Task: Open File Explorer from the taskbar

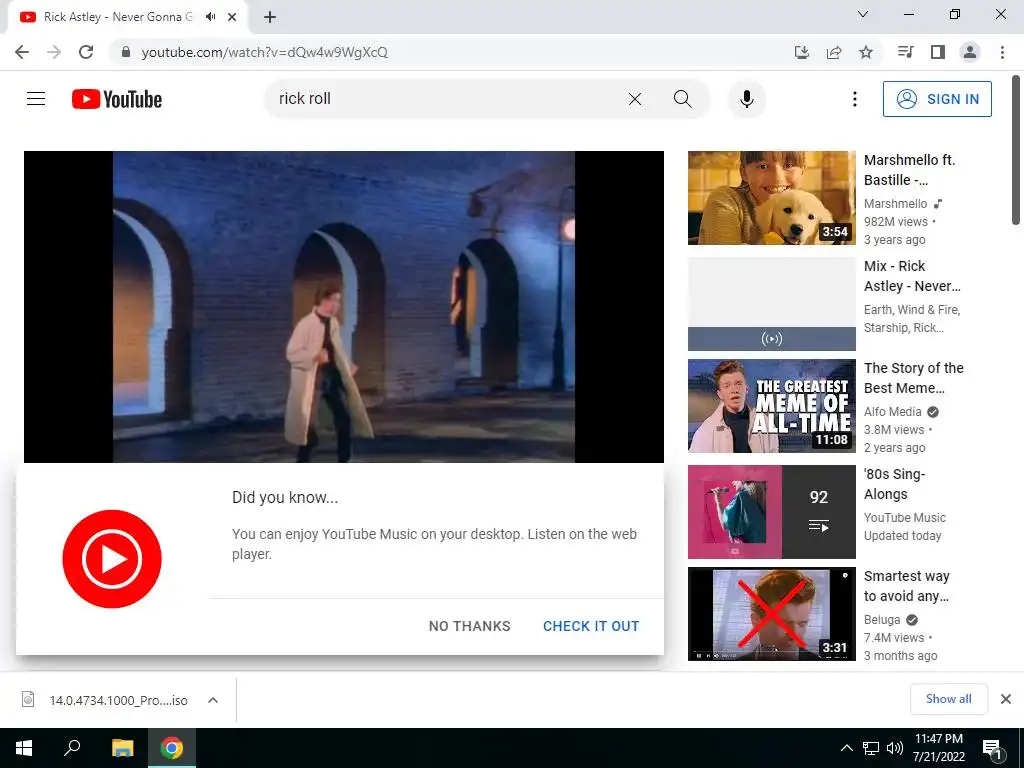Action: (122, 748)
